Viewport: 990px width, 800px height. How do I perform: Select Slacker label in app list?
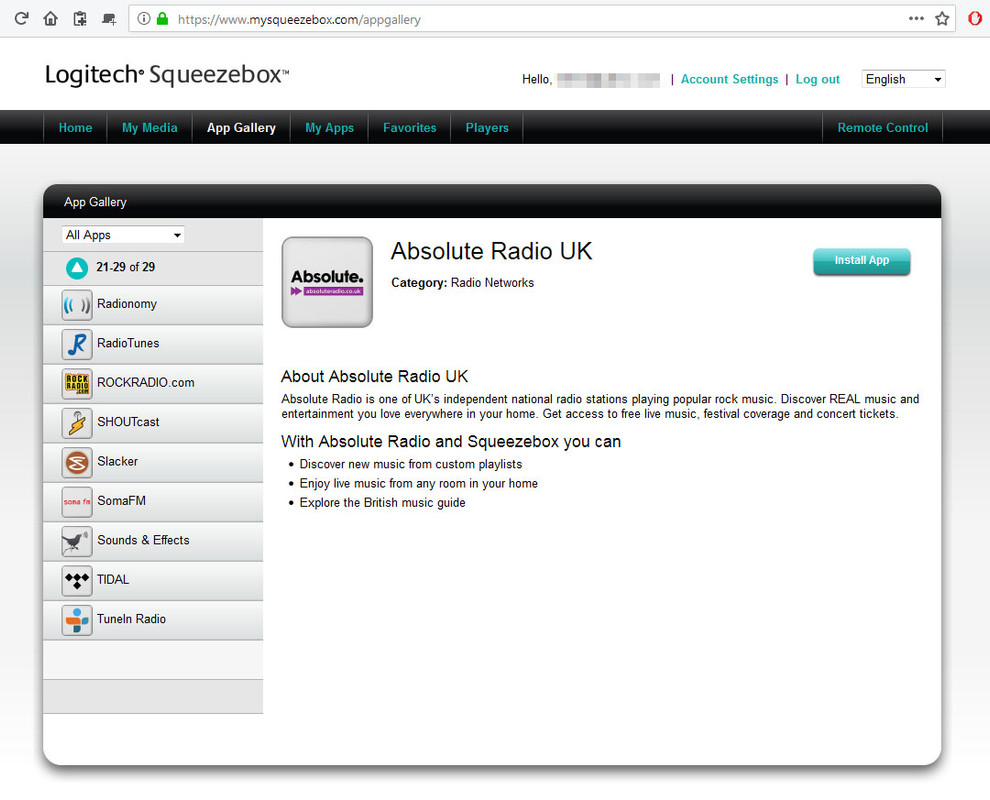click(117, 461)
